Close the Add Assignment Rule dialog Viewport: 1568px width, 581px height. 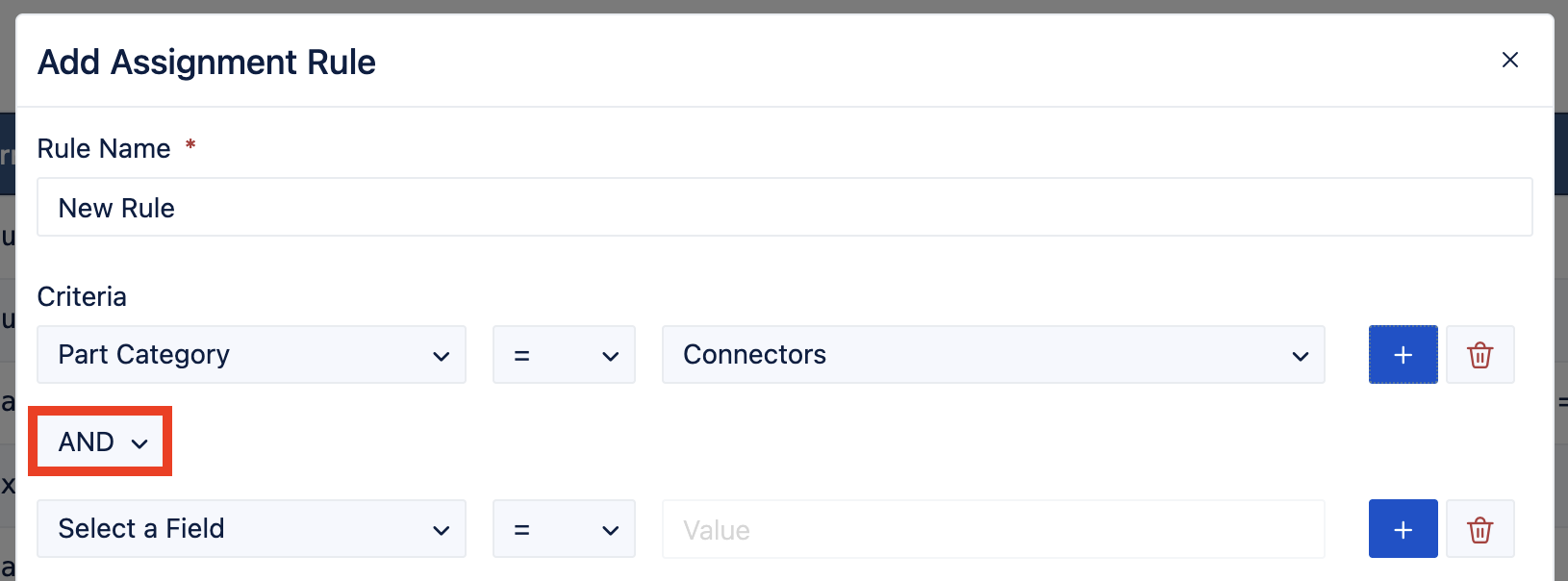[x=1509, y=60]
